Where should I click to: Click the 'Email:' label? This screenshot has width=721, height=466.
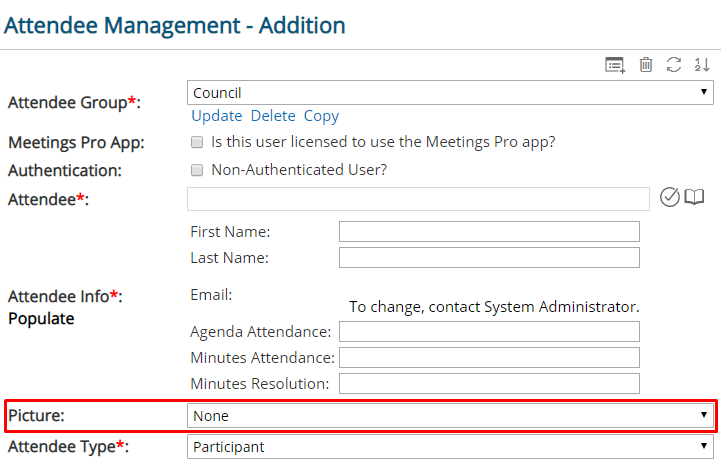(212, 295)
